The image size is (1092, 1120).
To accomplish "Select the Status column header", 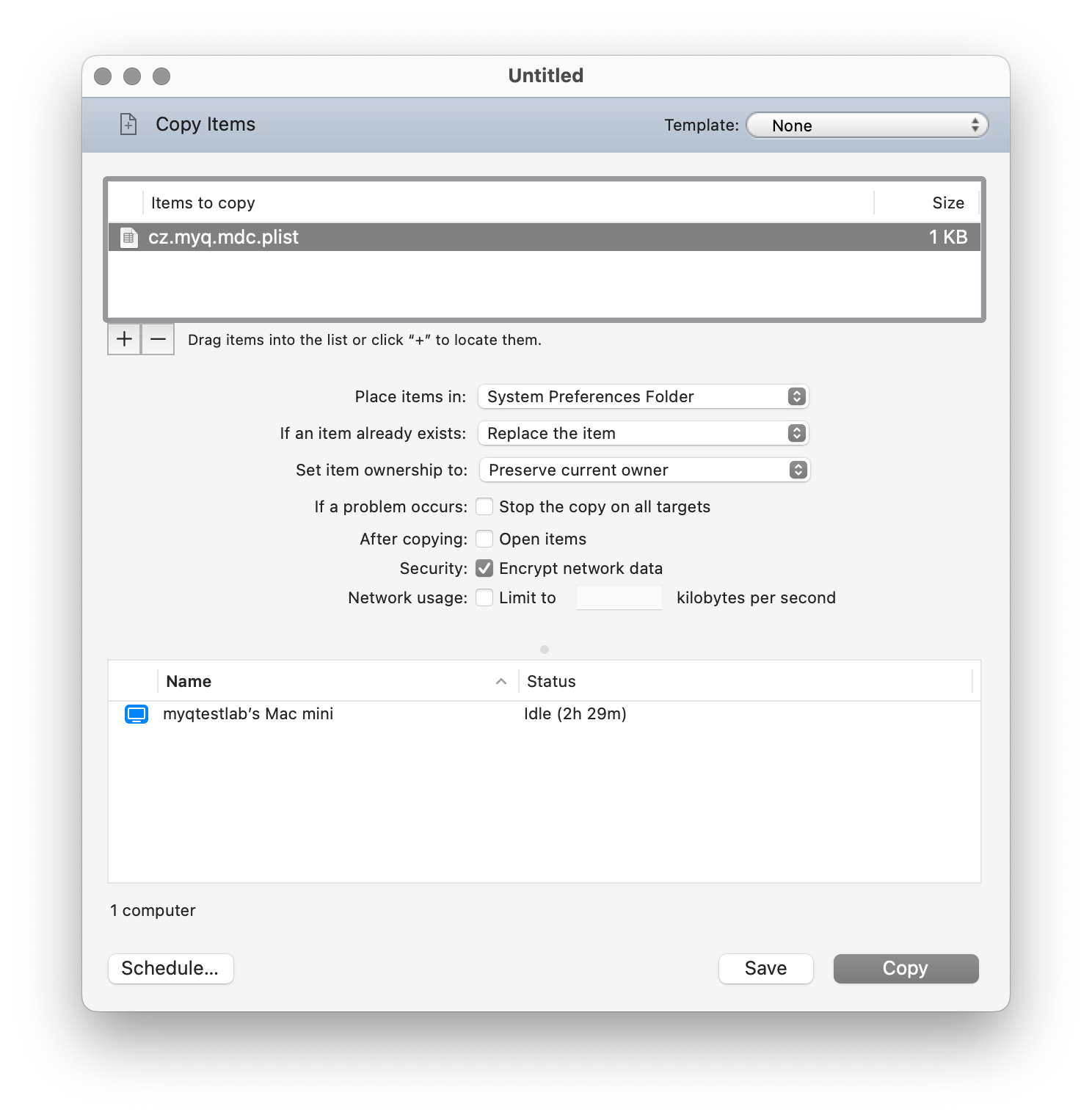I will (x=550, y=681).
